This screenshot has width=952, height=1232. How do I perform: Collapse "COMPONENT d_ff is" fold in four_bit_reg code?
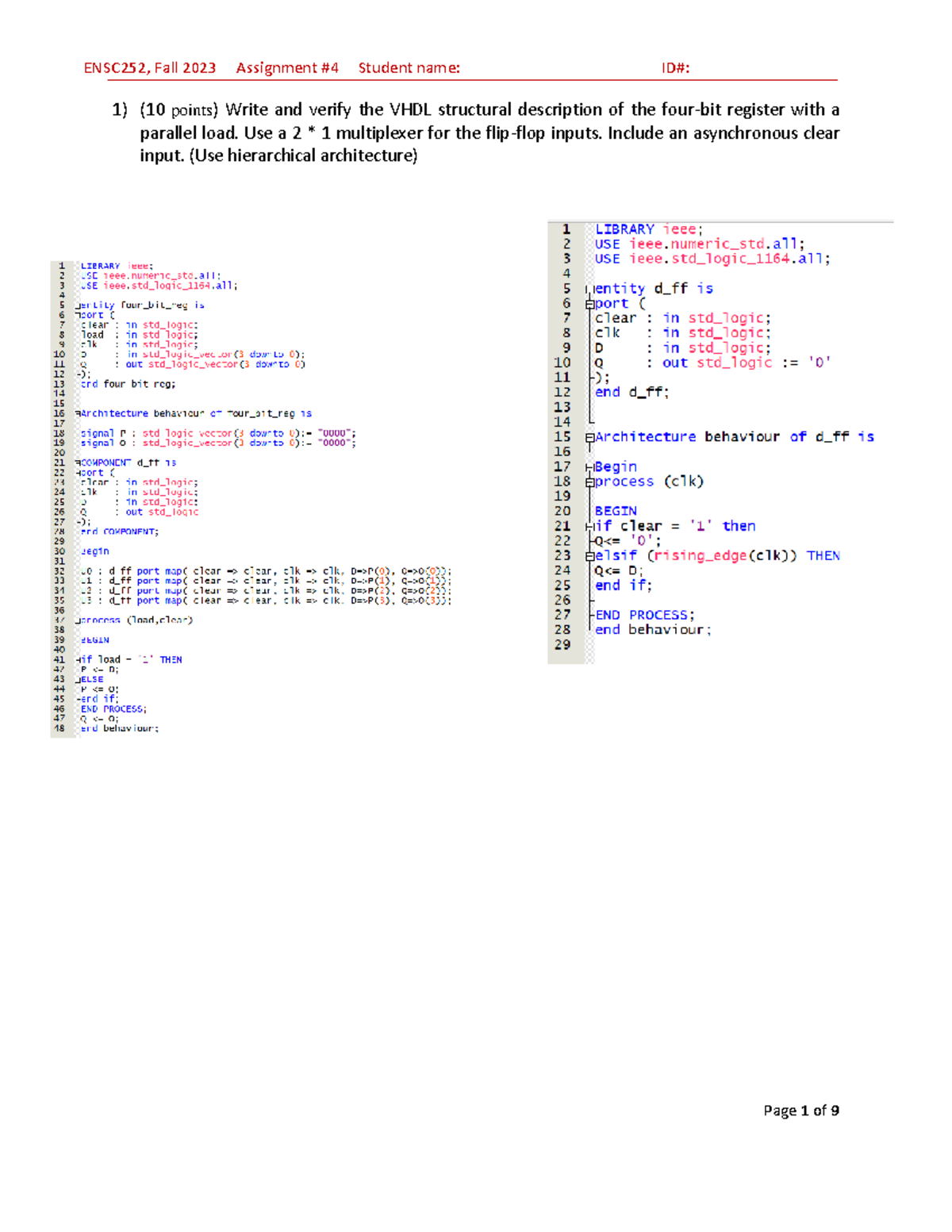(x=78, y=462)
